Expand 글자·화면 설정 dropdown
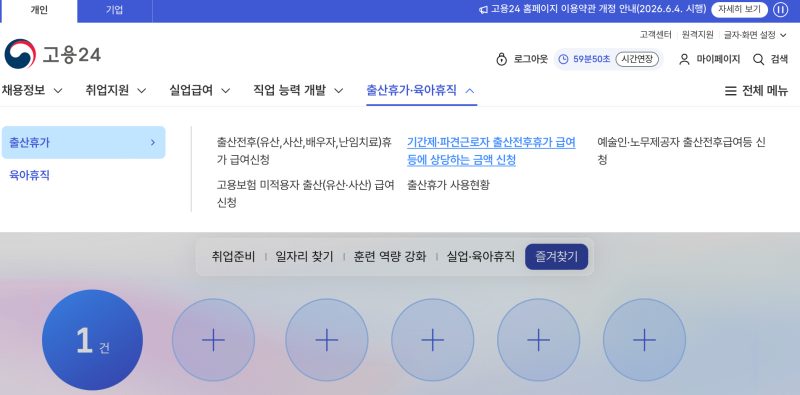 pyautogui.click(x=755, y=35)
